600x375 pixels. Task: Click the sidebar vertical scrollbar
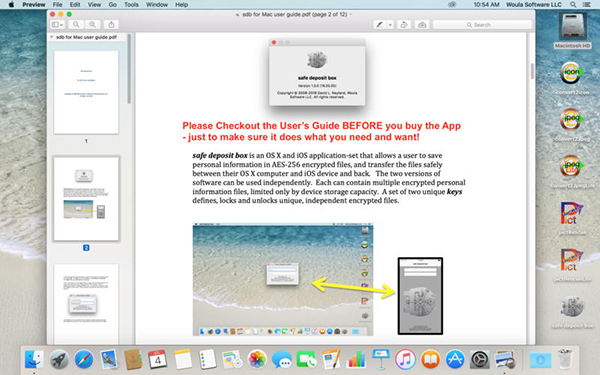click(x=129, y=69)
